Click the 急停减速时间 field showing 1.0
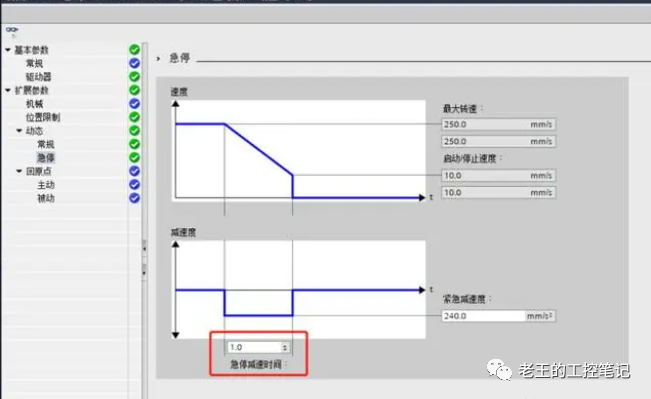The width and height of the screenshot is (651, 399). (x=258, y=347)
